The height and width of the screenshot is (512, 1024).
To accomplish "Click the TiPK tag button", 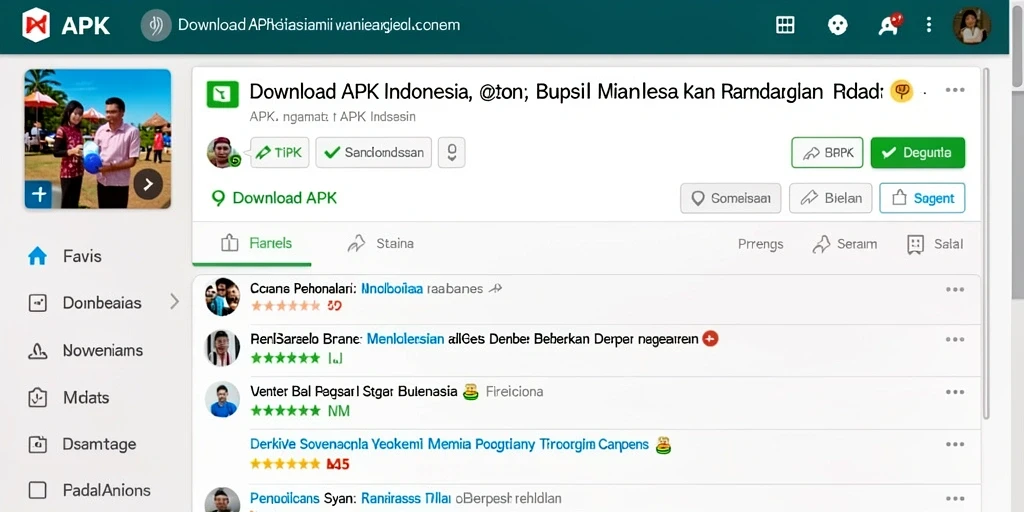I will (x=280, y=153).
